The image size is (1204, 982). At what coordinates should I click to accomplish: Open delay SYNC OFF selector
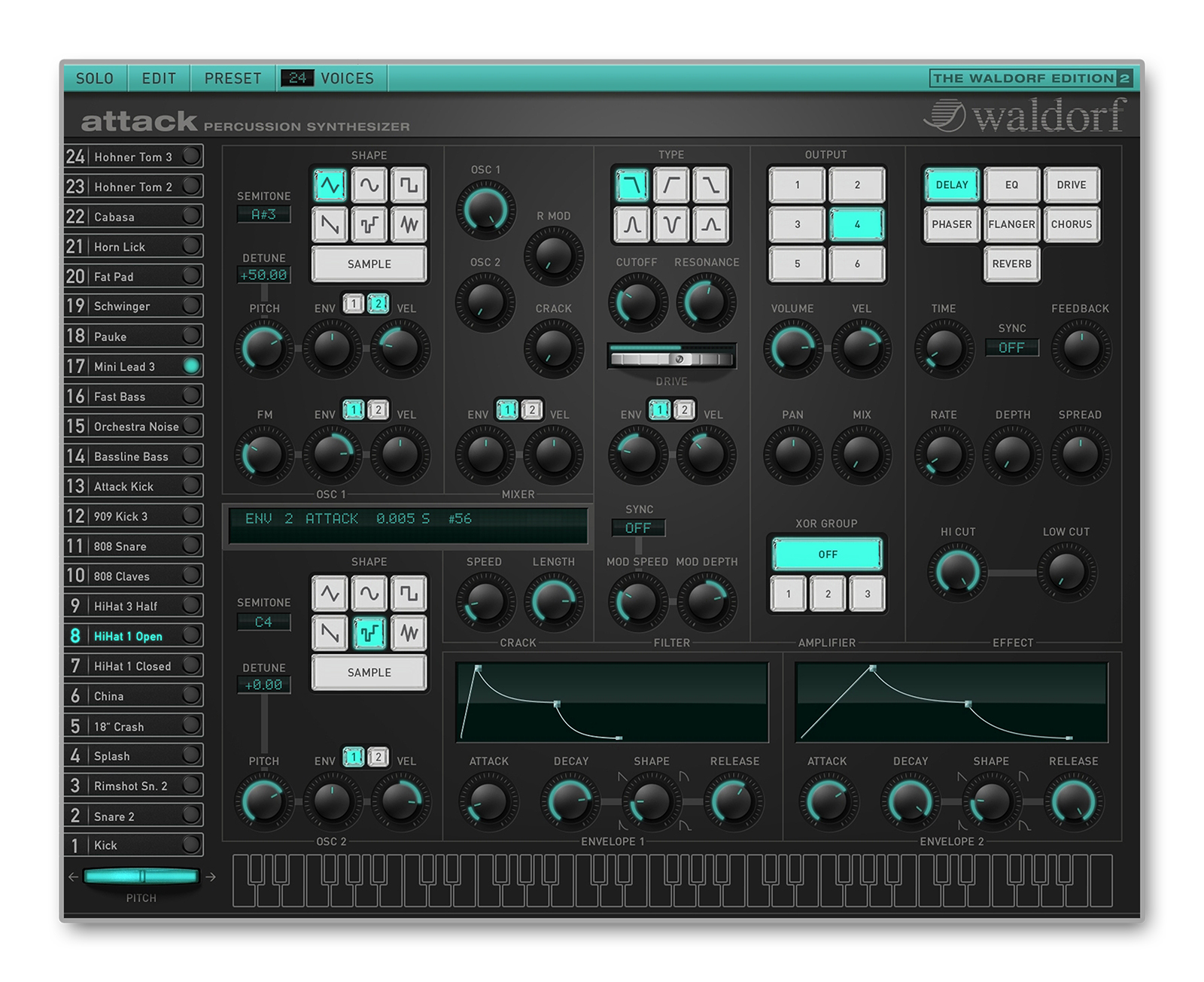1012,348
